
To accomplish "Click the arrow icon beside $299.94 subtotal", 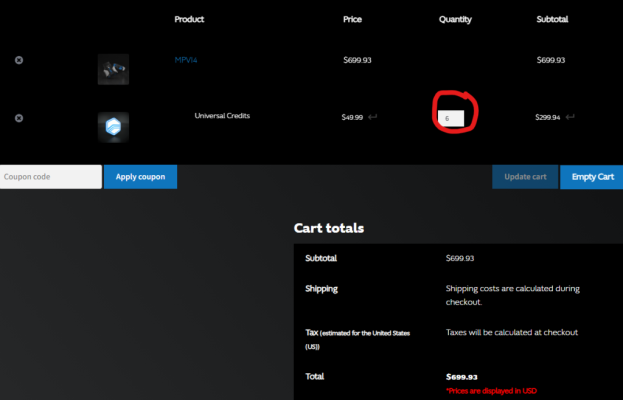I will coord(570,117).
